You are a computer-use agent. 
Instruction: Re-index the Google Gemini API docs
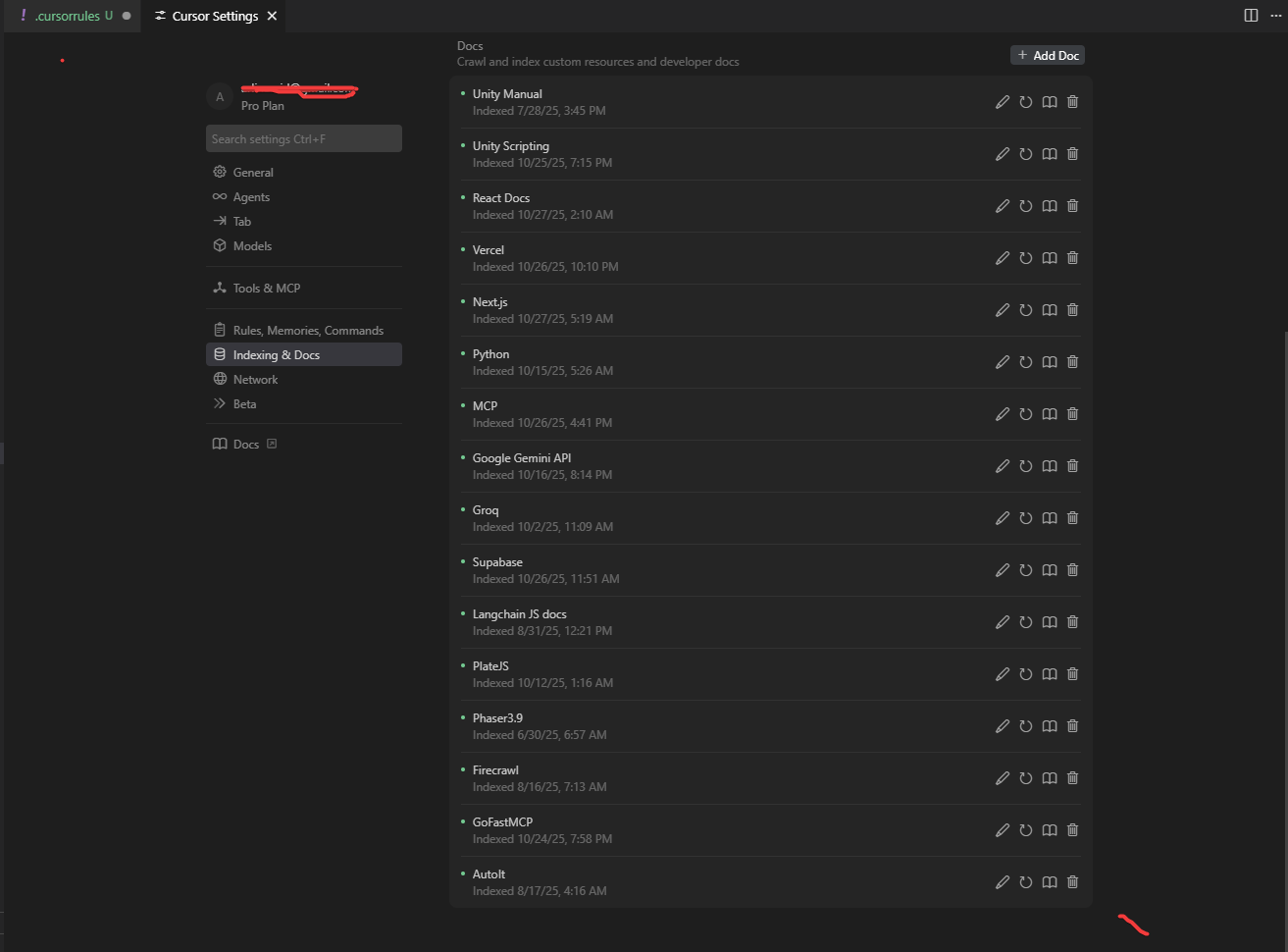pyautogui.click(x=1025, y=466)
